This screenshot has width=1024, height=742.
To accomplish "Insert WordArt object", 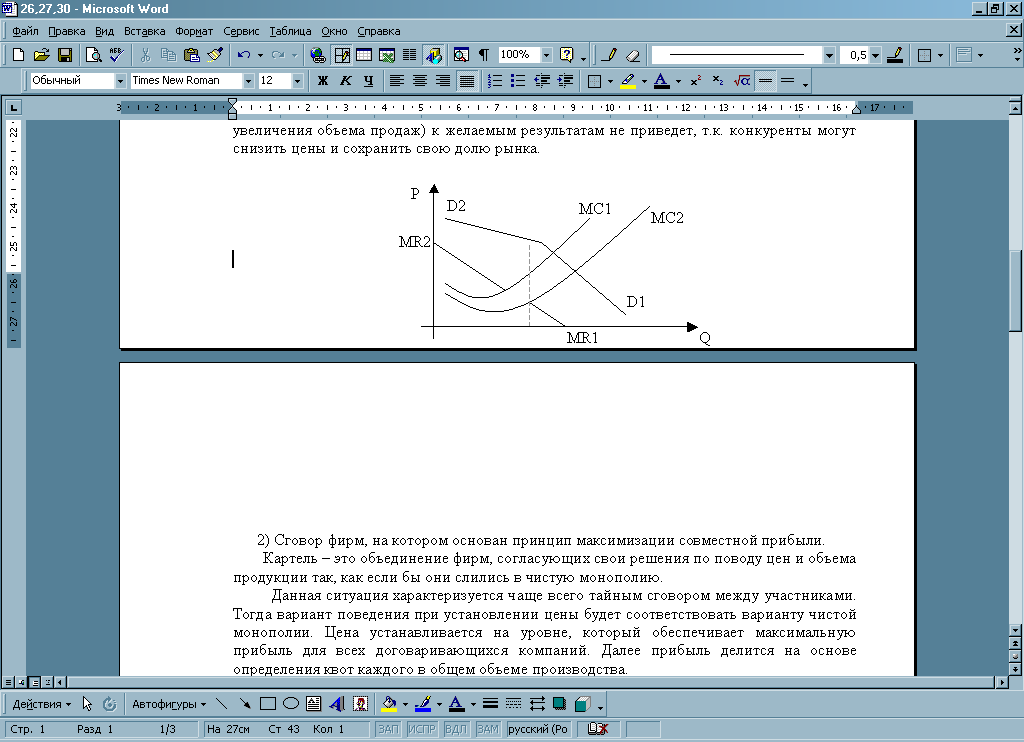I will click(337, 704).
